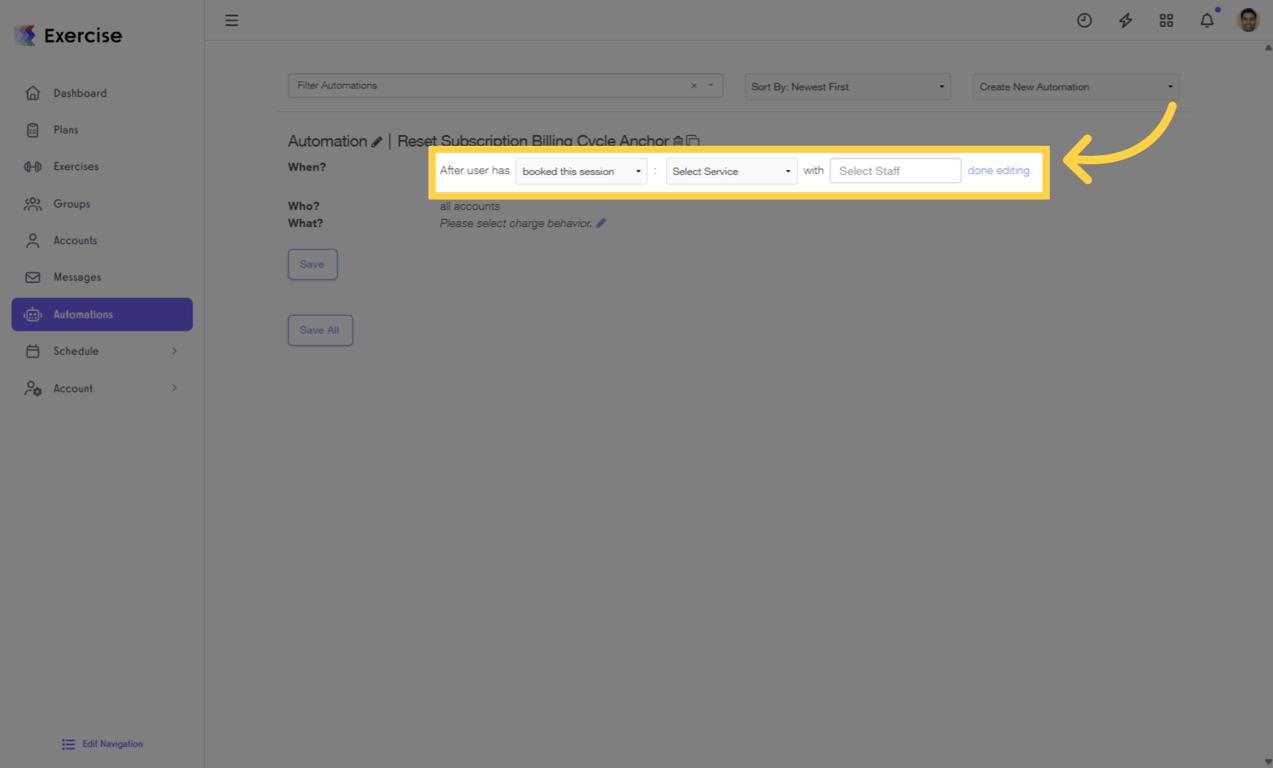Open the 'booked this session' trigger dropdown
Screen dimensions: 1273x768
coord(581,171)
